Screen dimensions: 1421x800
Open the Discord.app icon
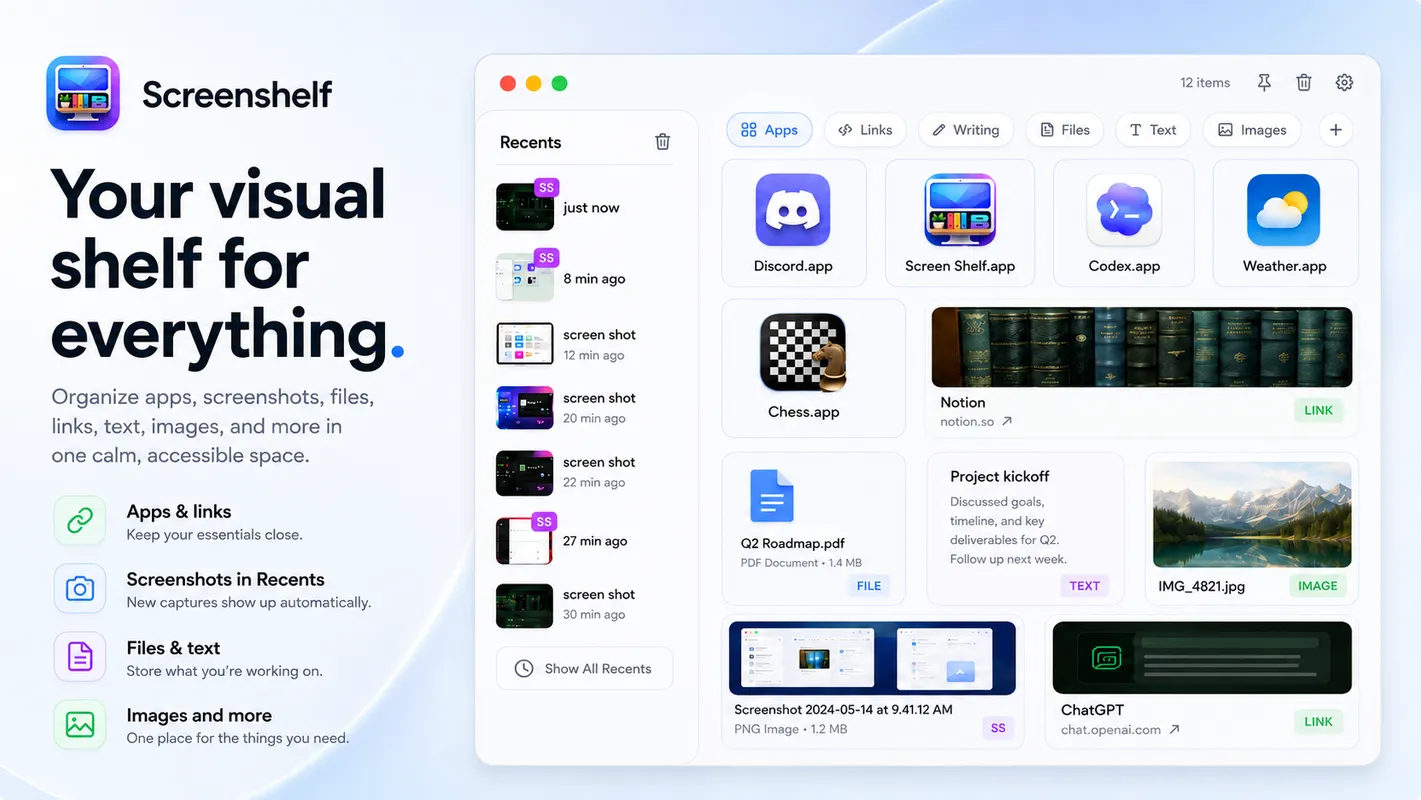pos(793,210)
